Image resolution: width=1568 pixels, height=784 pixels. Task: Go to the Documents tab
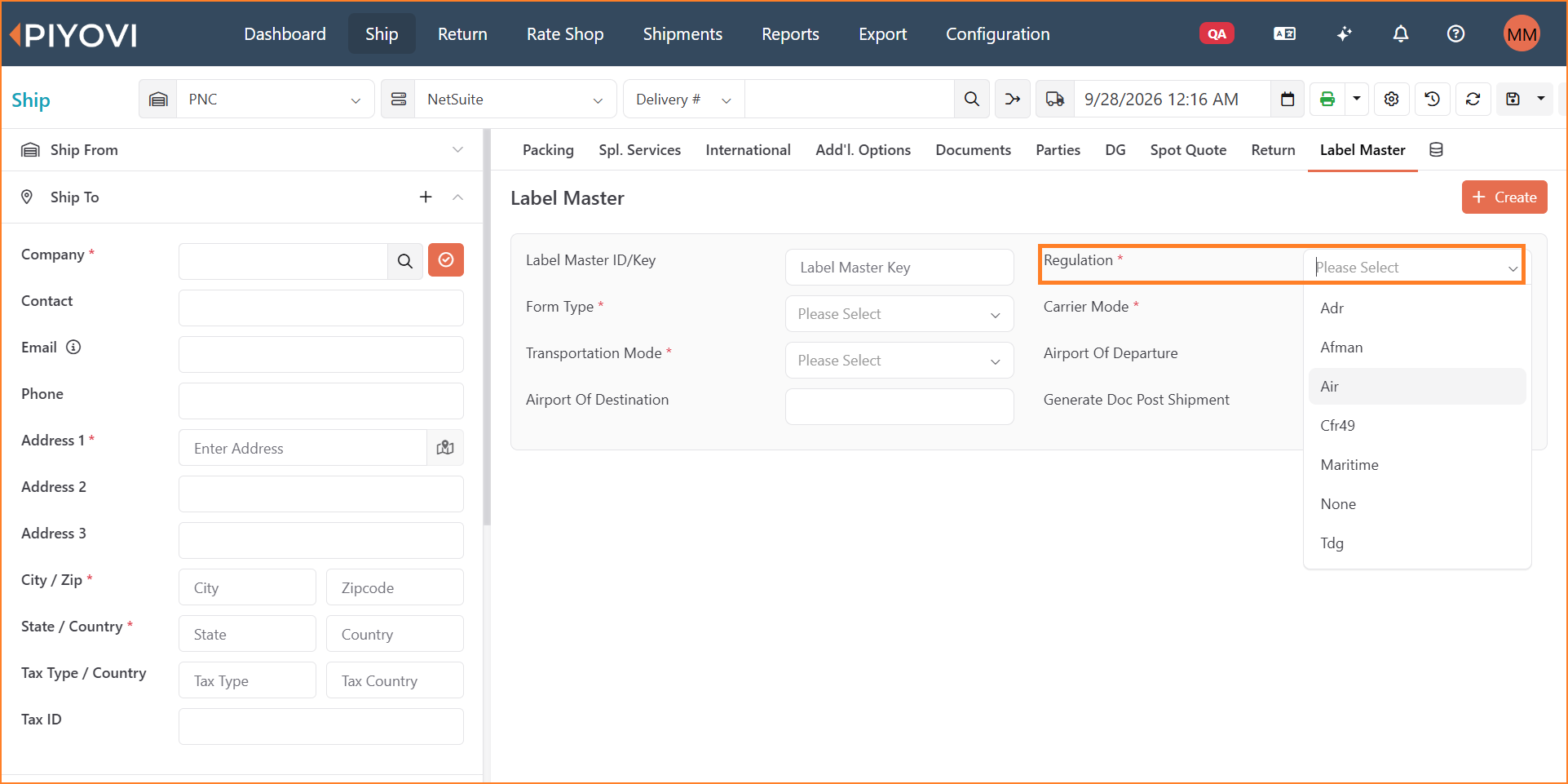(973, 150)
